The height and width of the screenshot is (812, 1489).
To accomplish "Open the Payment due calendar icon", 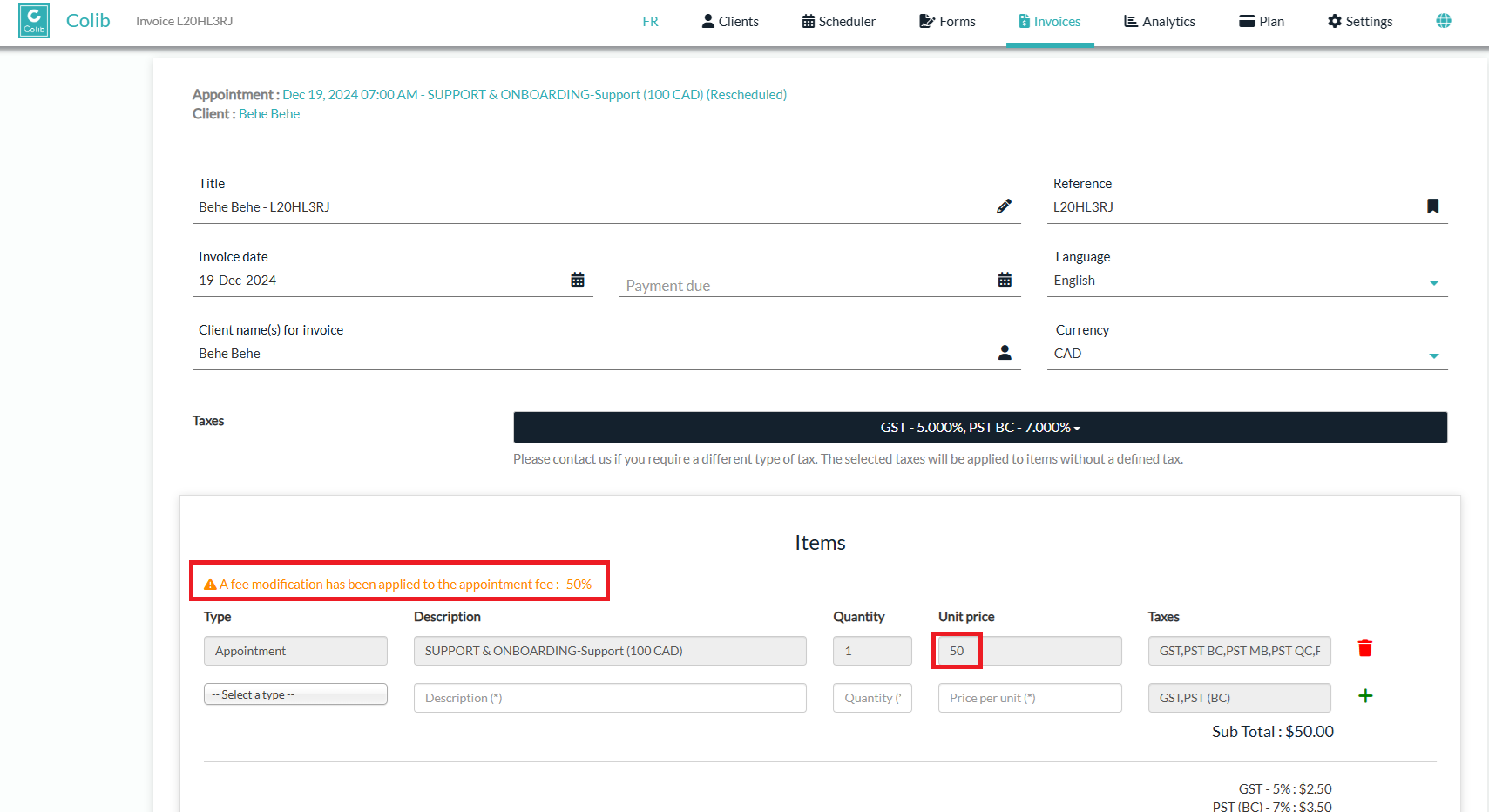I will point(1005,280).
